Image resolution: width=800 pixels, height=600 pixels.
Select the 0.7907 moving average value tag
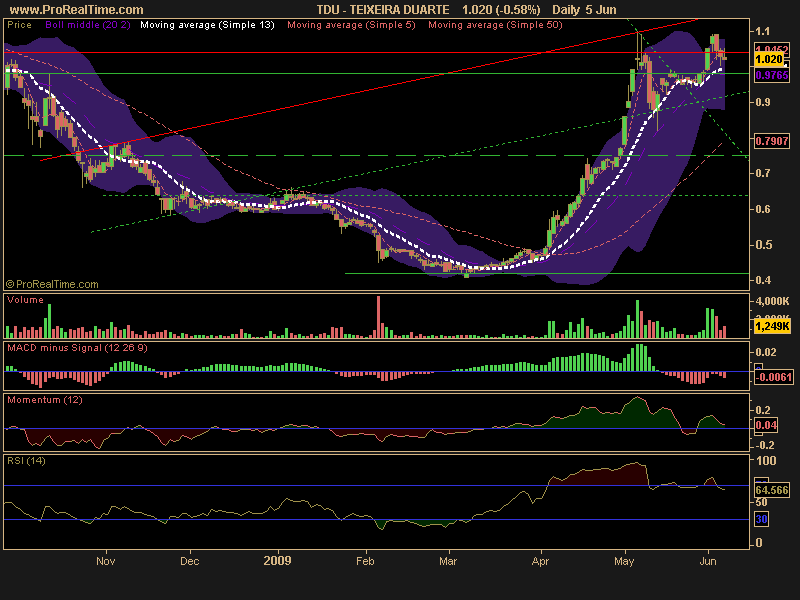click(x=772, y=140)
